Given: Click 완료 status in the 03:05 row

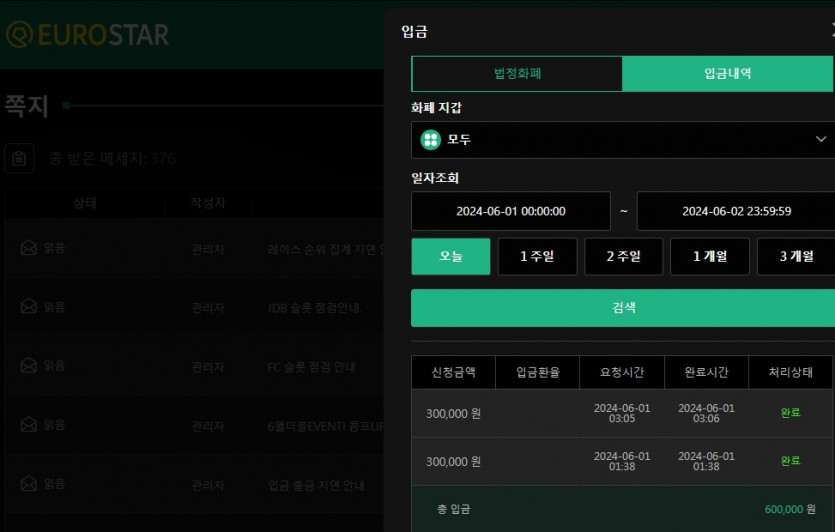Looking at the screenshot, I should pos(790,413).
